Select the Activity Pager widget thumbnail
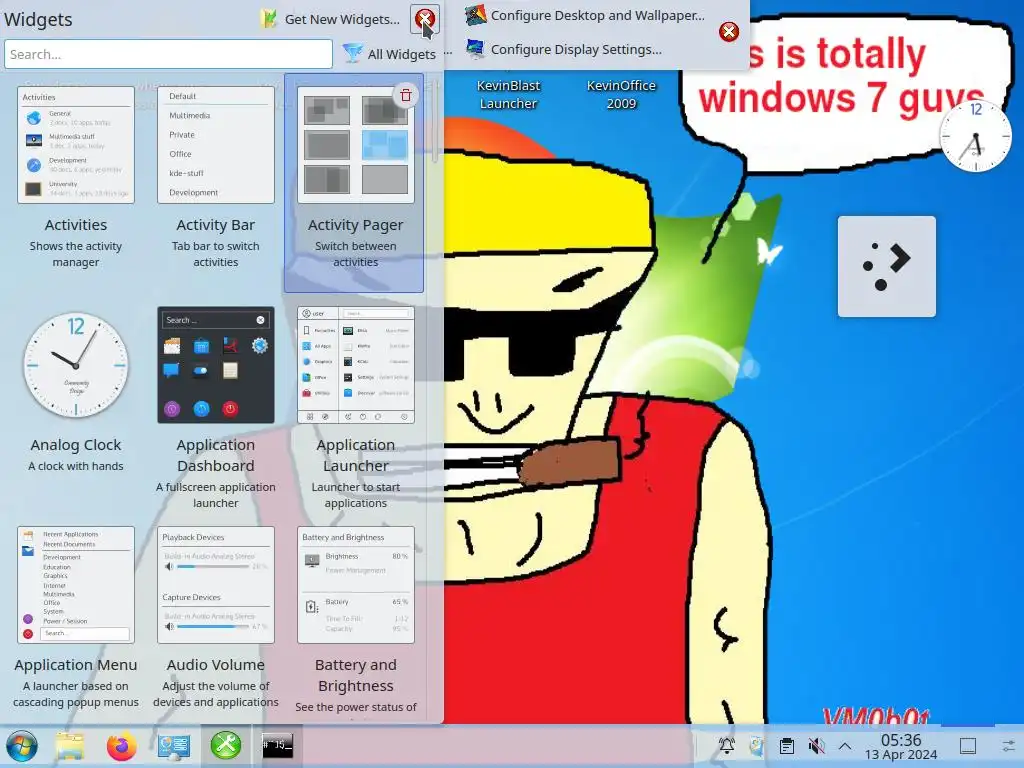The width and height of the screenshot is (1024, 768). pos(356,145)
